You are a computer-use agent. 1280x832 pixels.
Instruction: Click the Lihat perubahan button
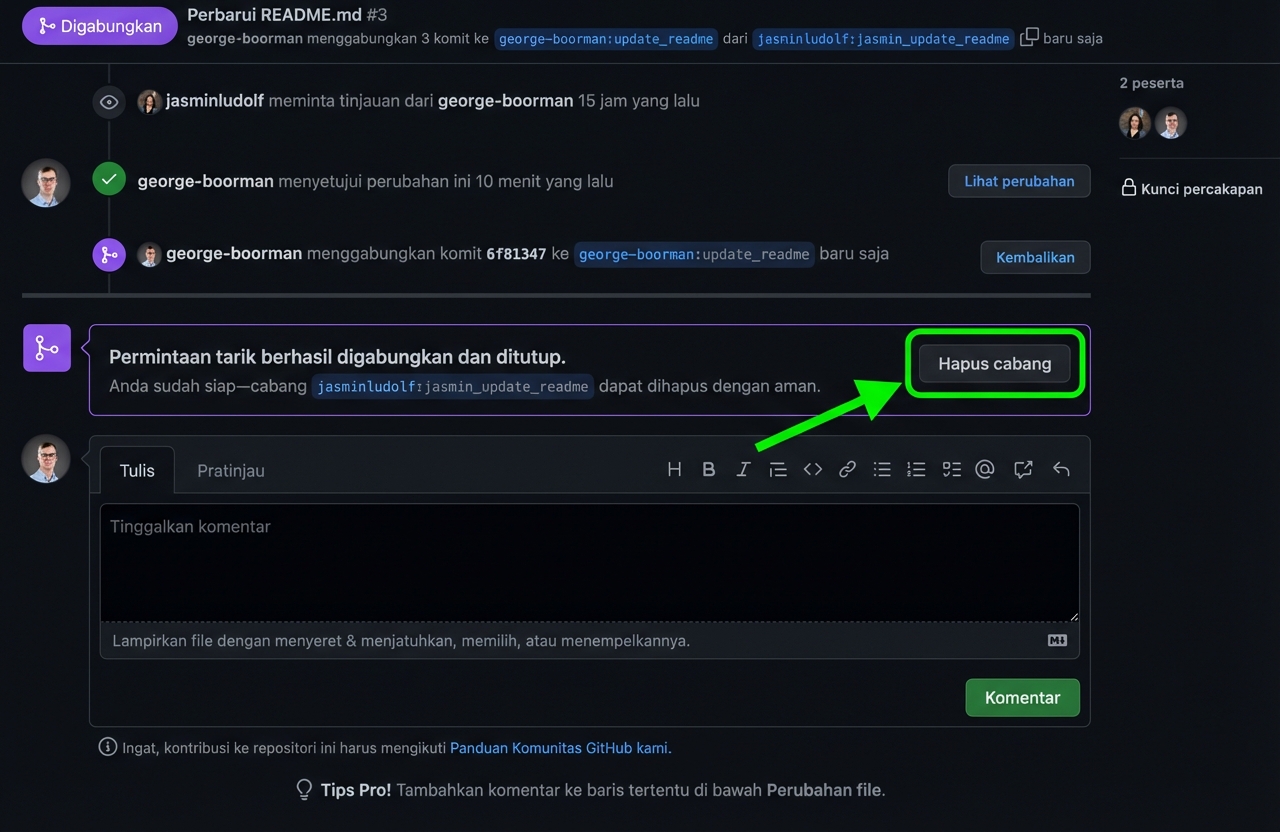click(x=1019, y=181)
